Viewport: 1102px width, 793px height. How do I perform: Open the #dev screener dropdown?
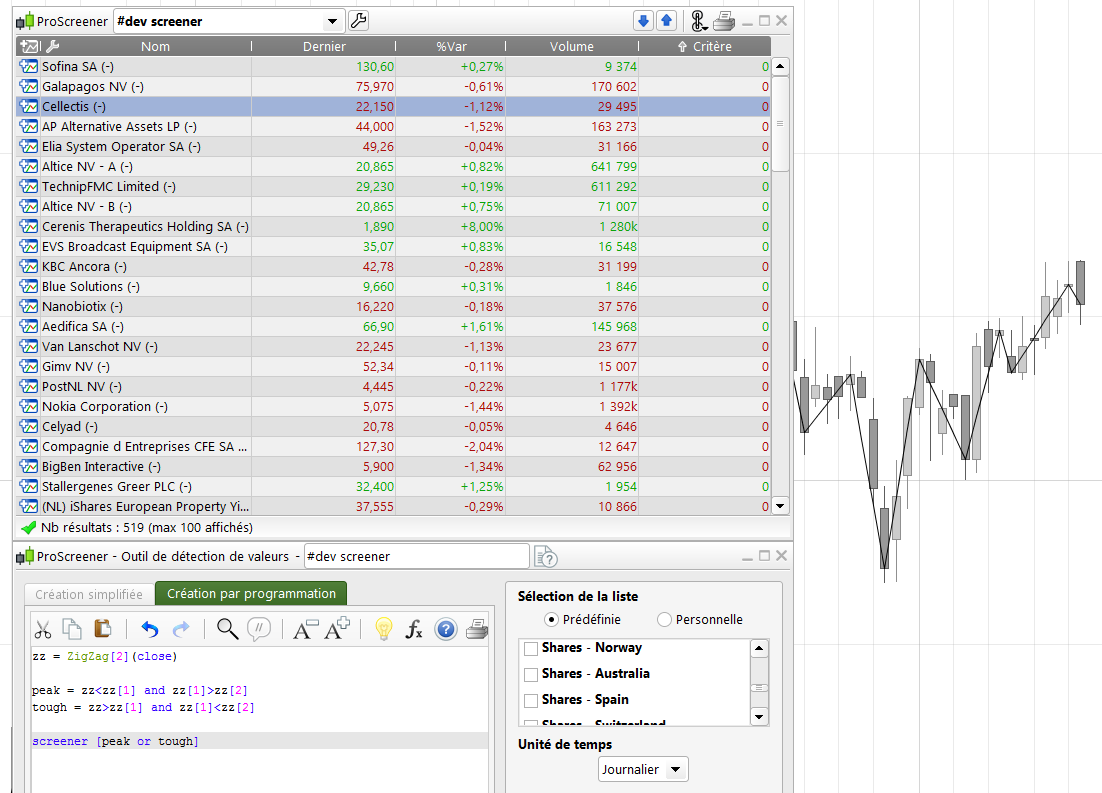point(332,22)
